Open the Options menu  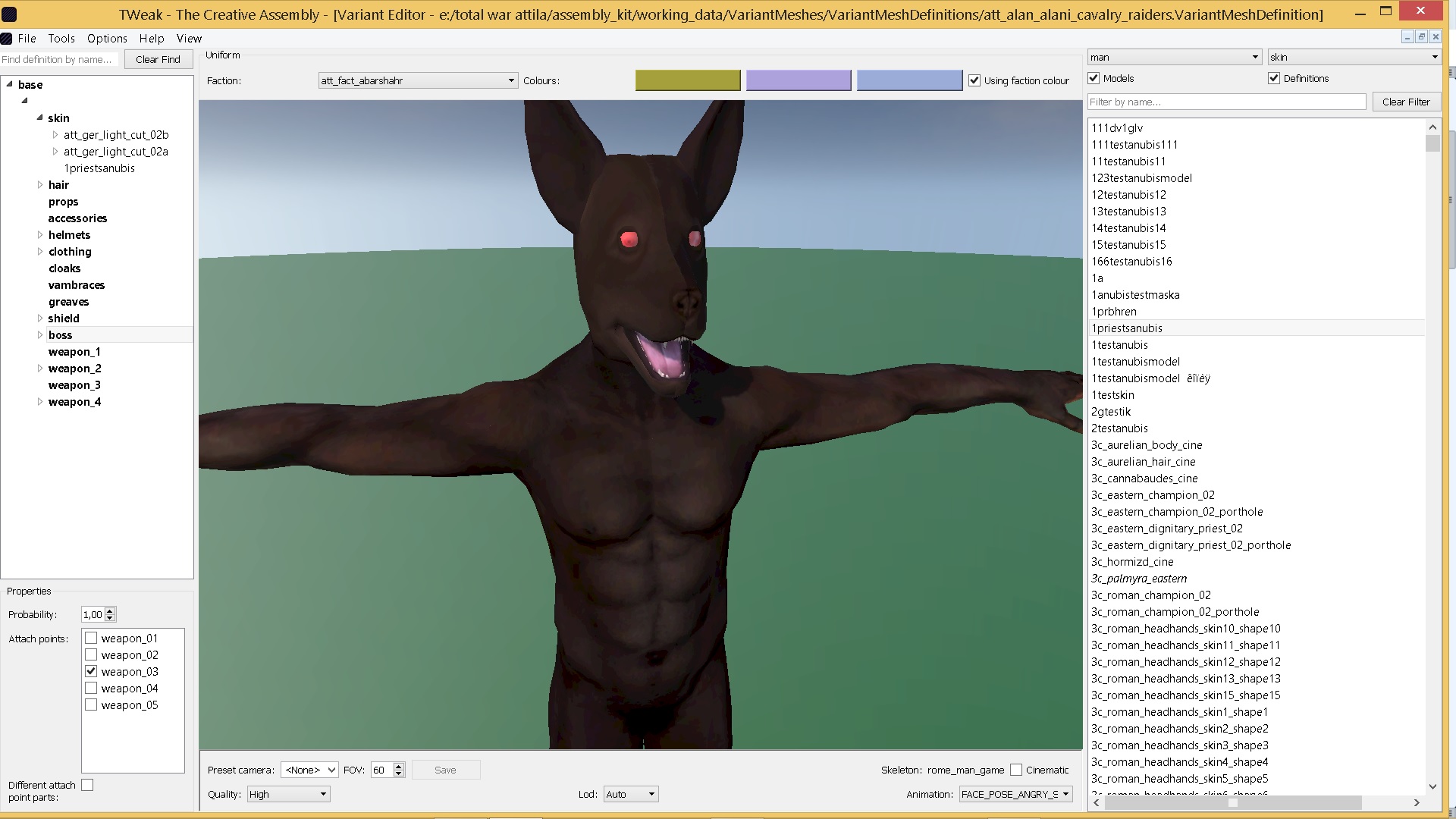[107, 38]
